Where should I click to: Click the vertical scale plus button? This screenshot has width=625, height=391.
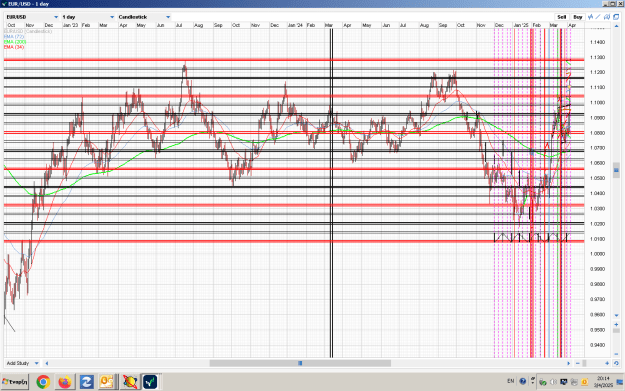click(616, 324)
